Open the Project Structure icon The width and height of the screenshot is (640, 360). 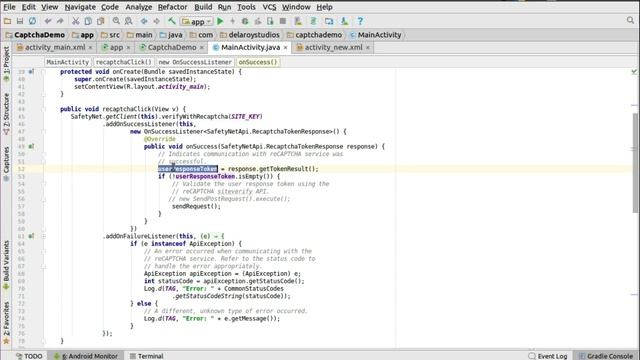329,21
